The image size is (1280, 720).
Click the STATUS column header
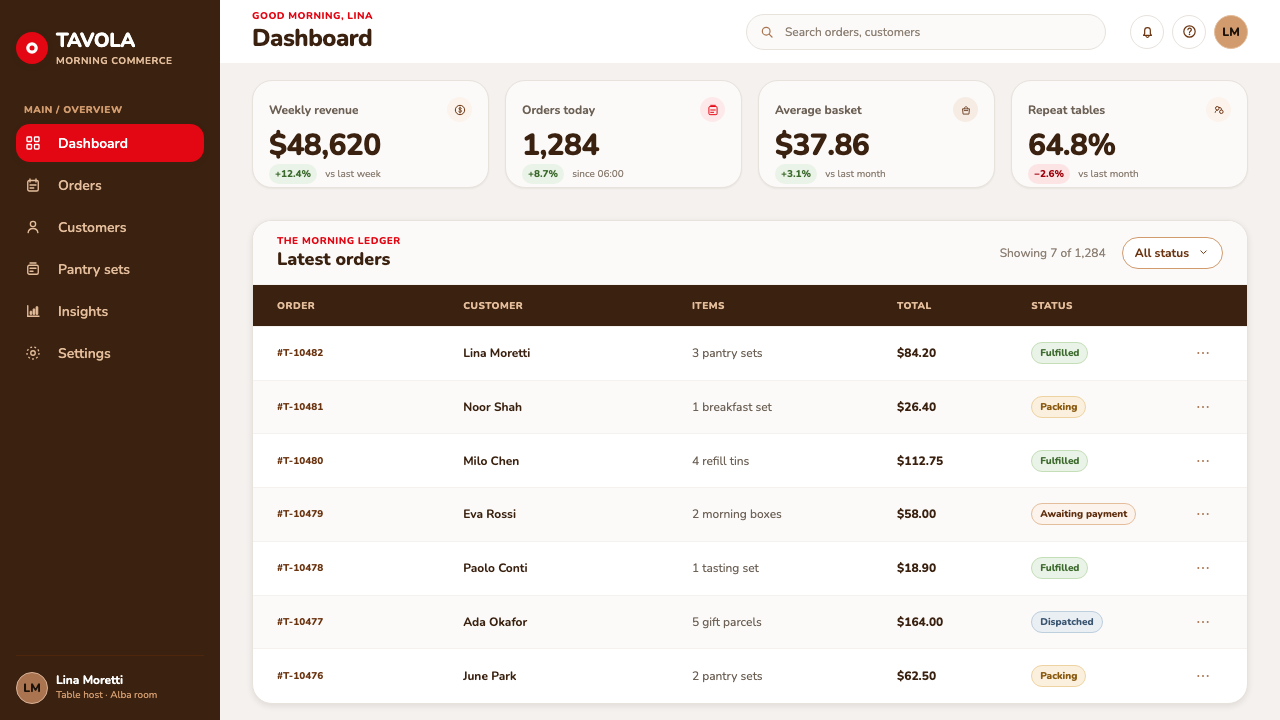click(1052, 306)
